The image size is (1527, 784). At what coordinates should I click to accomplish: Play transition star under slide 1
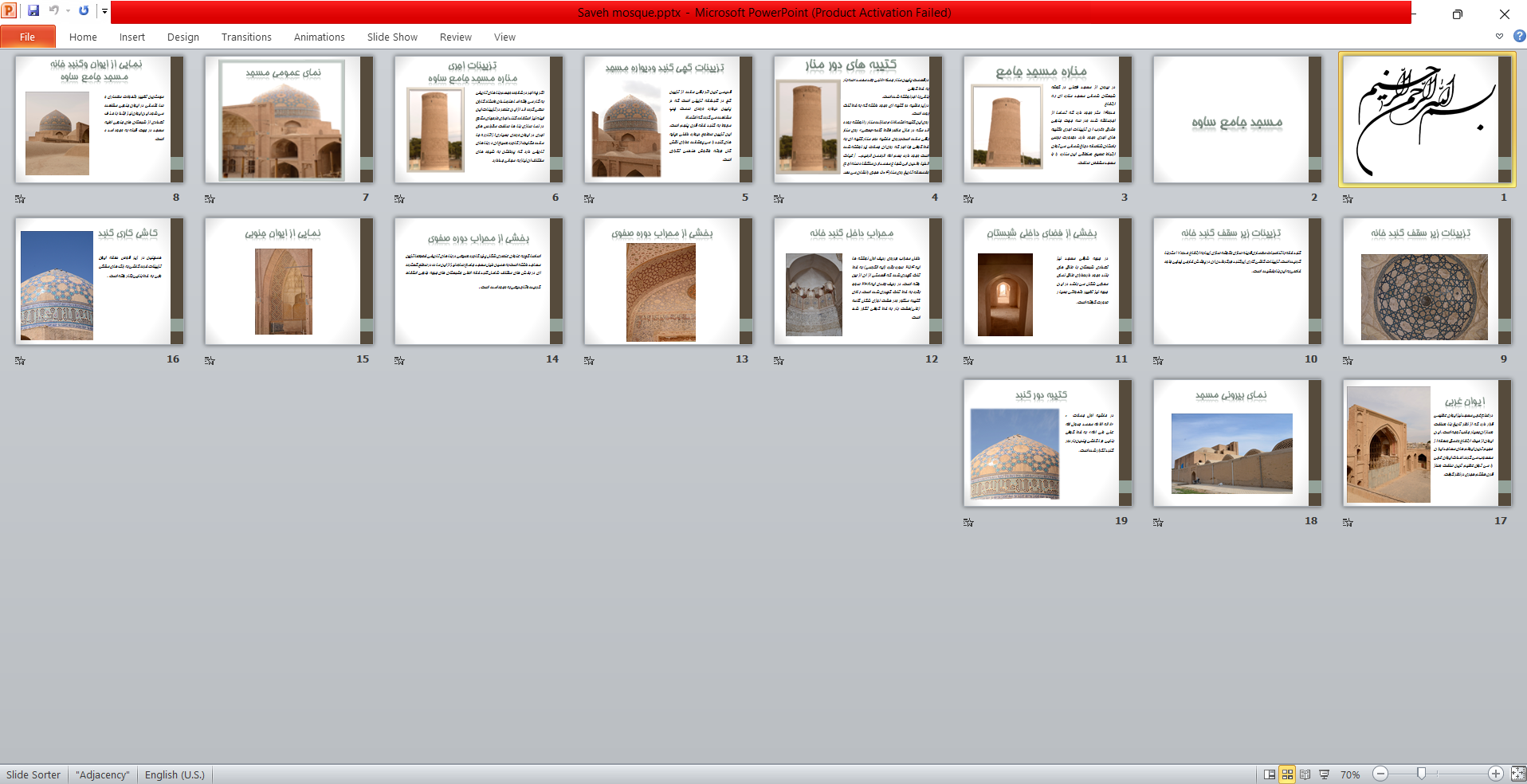(x=1348, y=198)
